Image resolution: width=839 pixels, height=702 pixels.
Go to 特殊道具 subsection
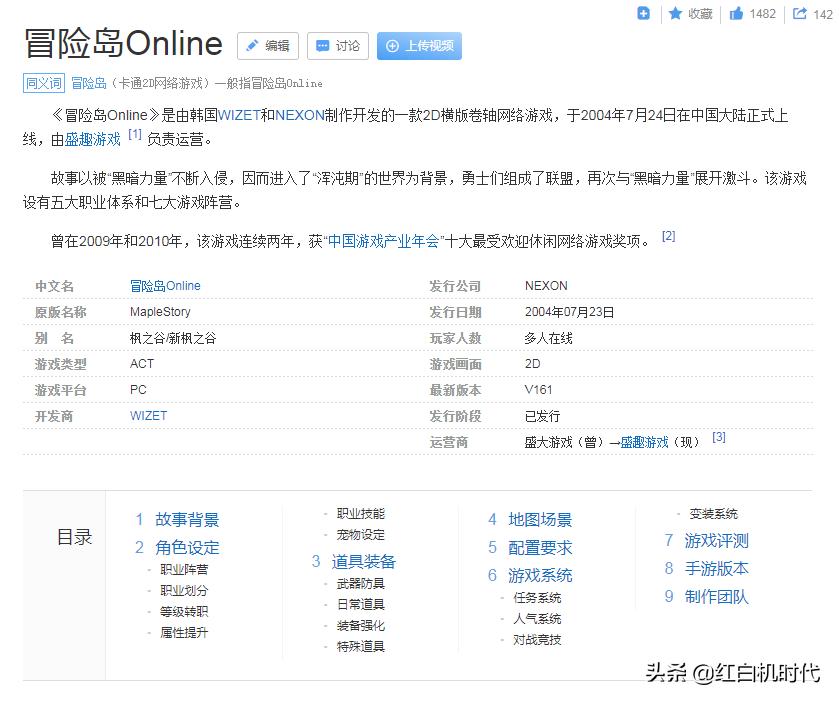pyautogui.click(x=361, y=647)
